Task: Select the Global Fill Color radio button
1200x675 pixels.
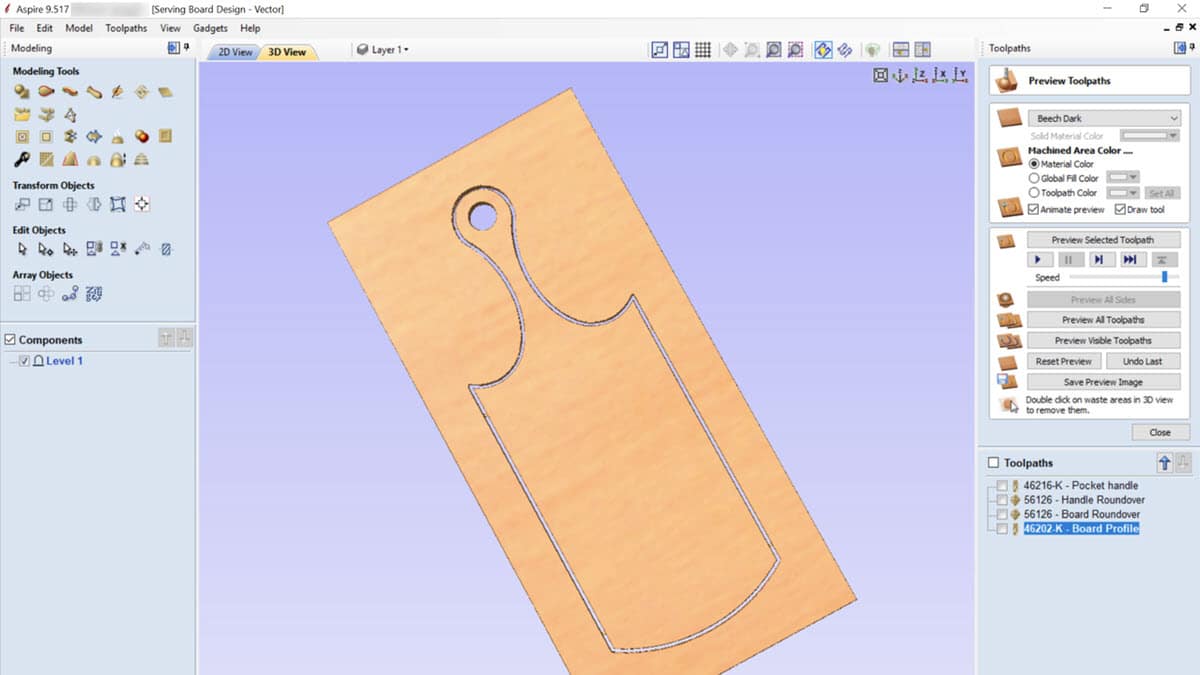Action: pyautogui.click(x=1034, y=178)
